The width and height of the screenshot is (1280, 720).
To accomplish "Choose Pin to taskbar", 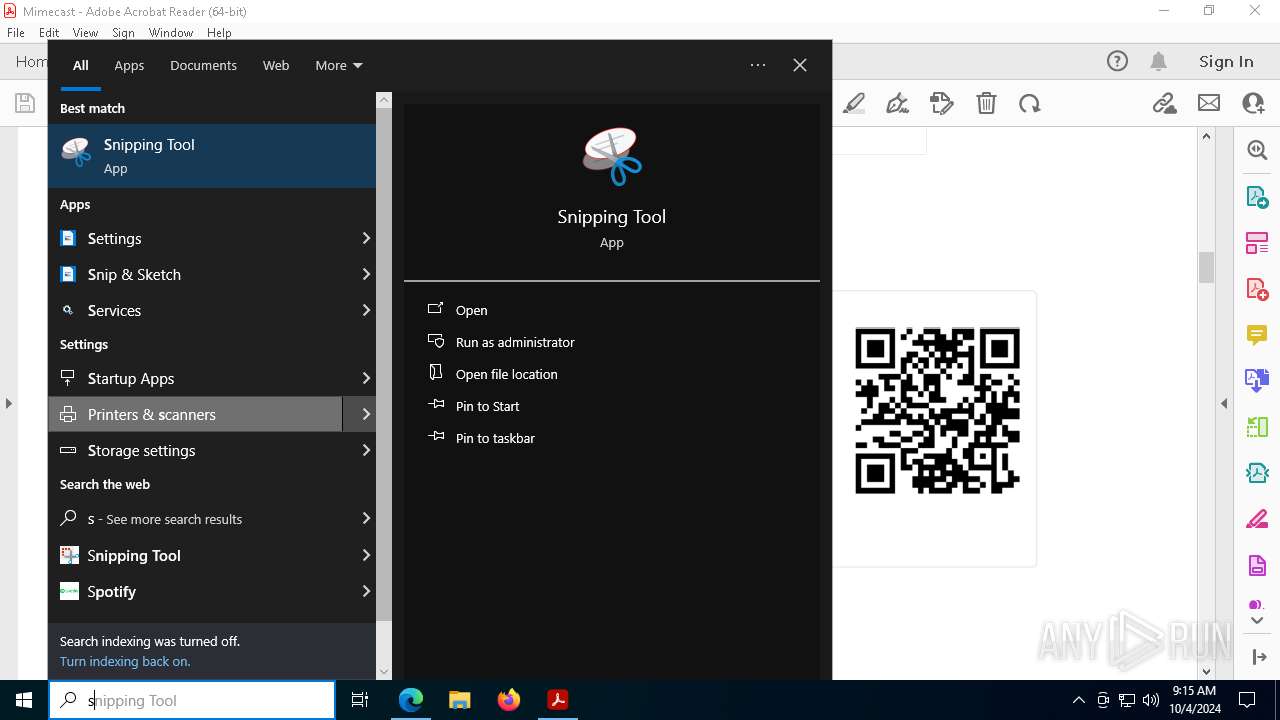I will 495,438.
